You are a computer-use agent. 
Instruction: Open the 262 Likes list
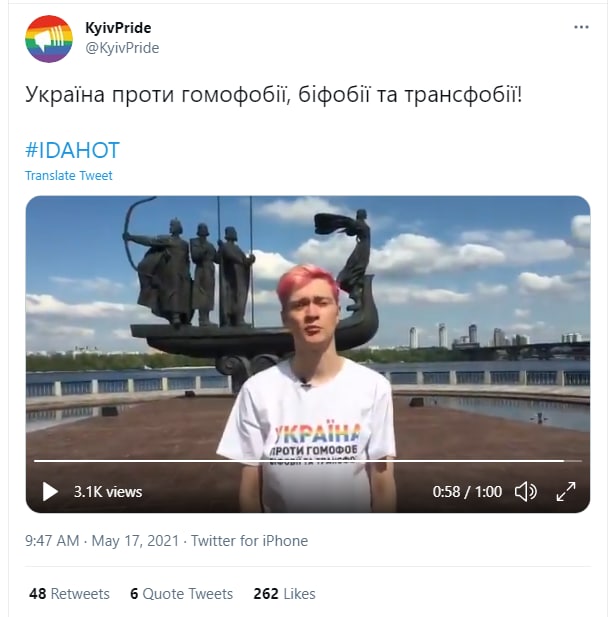tap(285, 593)
